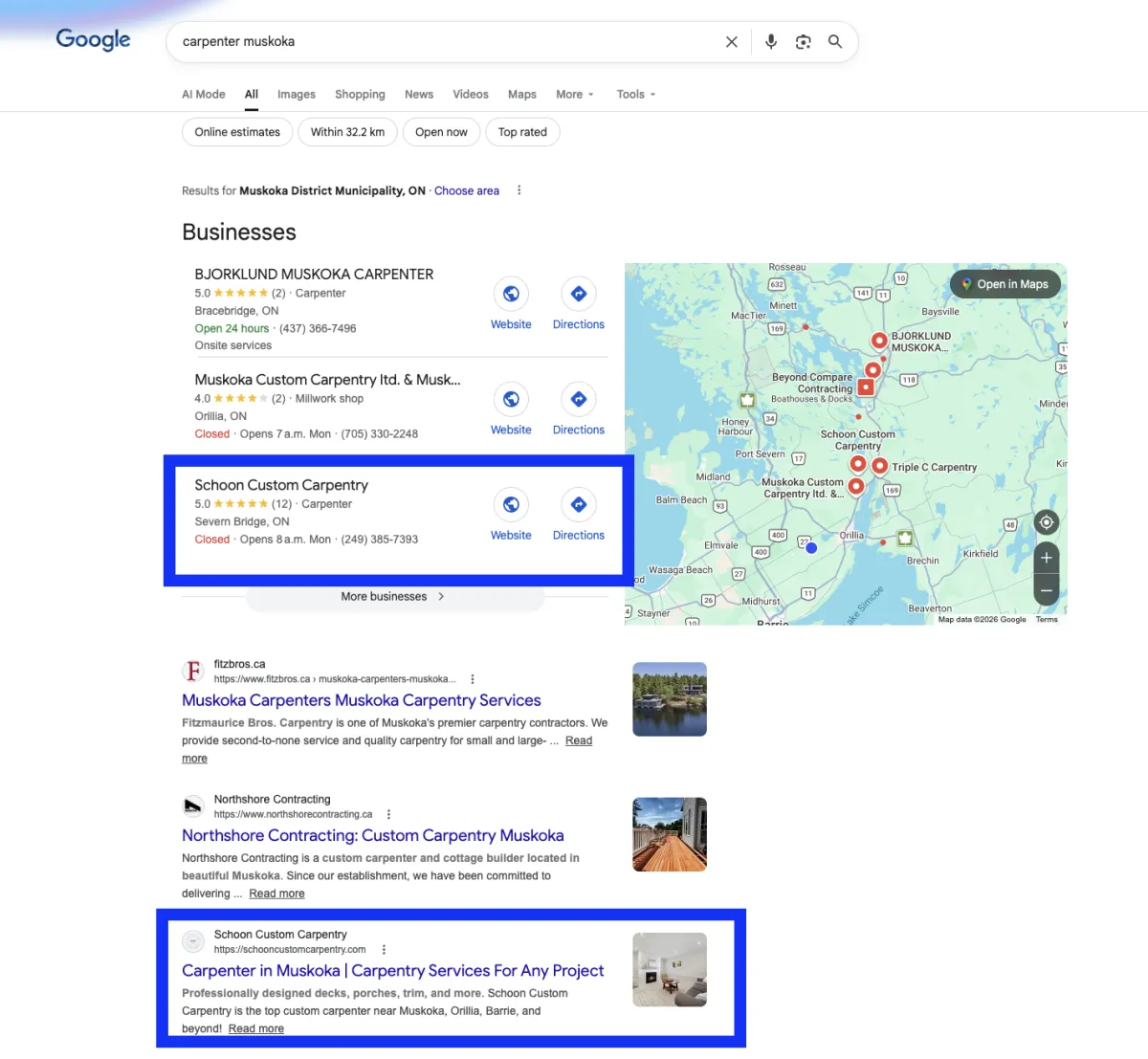Click the magnifying glass search icon
The height and width of the screenshot is (1059, 1148).
tap(835, 42)
